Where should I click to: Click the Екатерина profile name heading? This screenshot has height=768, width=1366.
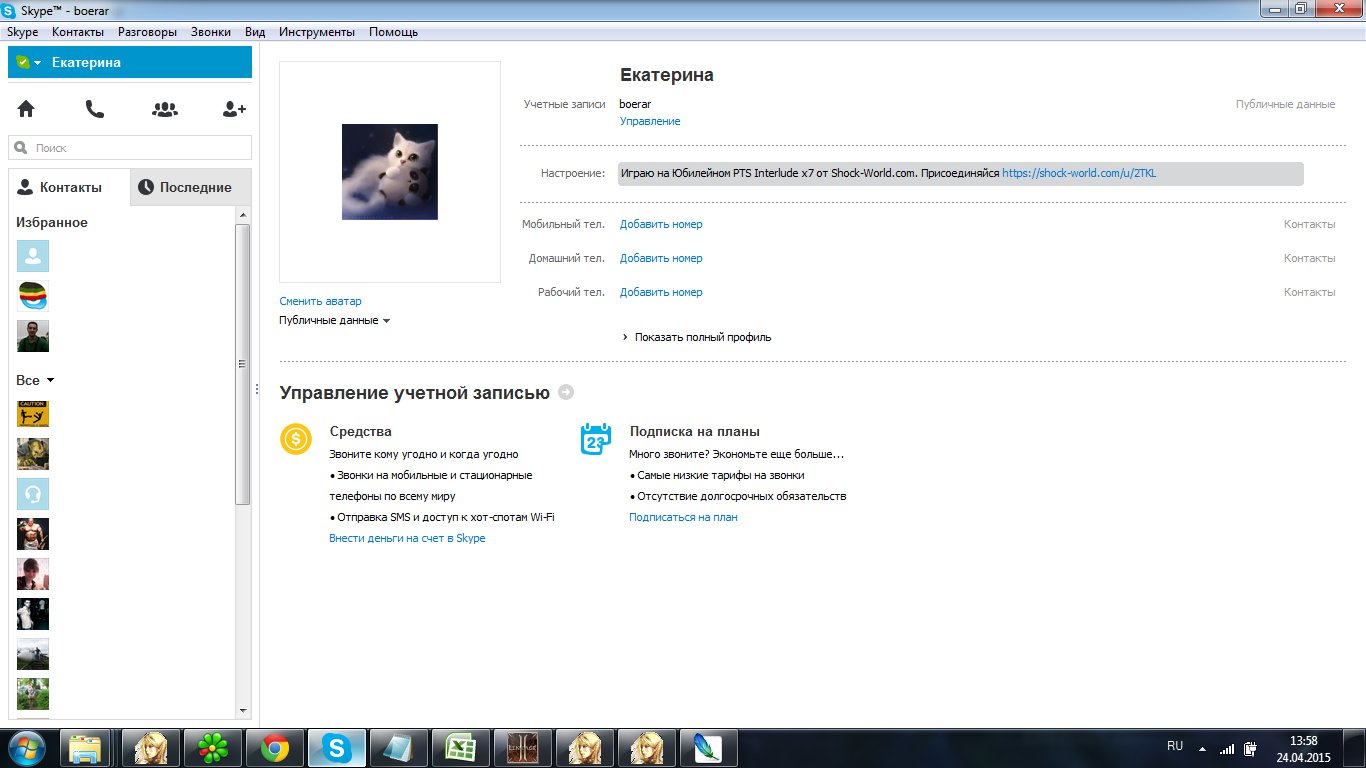pyautogui.click(x=667, y=75)
